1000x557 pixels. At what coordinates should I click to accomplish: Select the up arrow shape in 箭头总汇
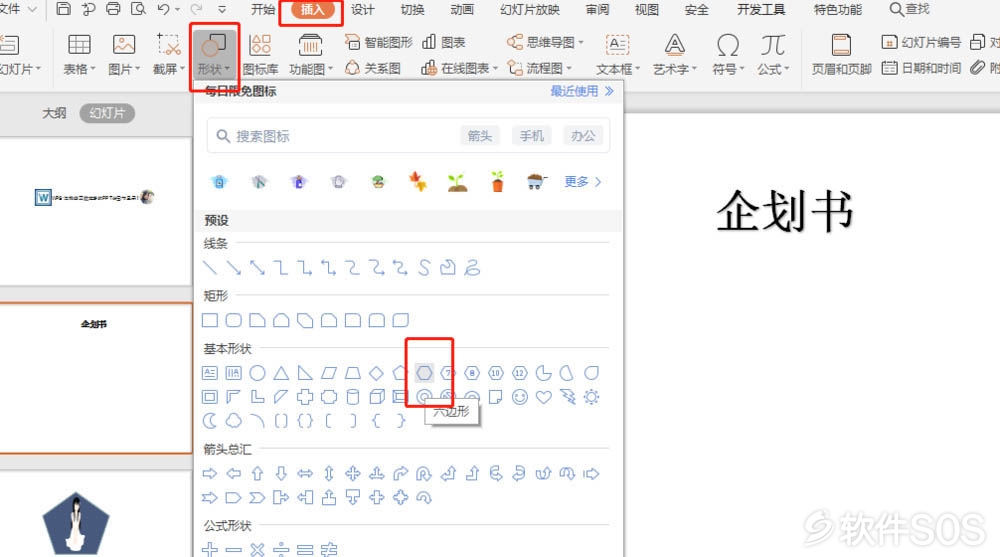258,473
